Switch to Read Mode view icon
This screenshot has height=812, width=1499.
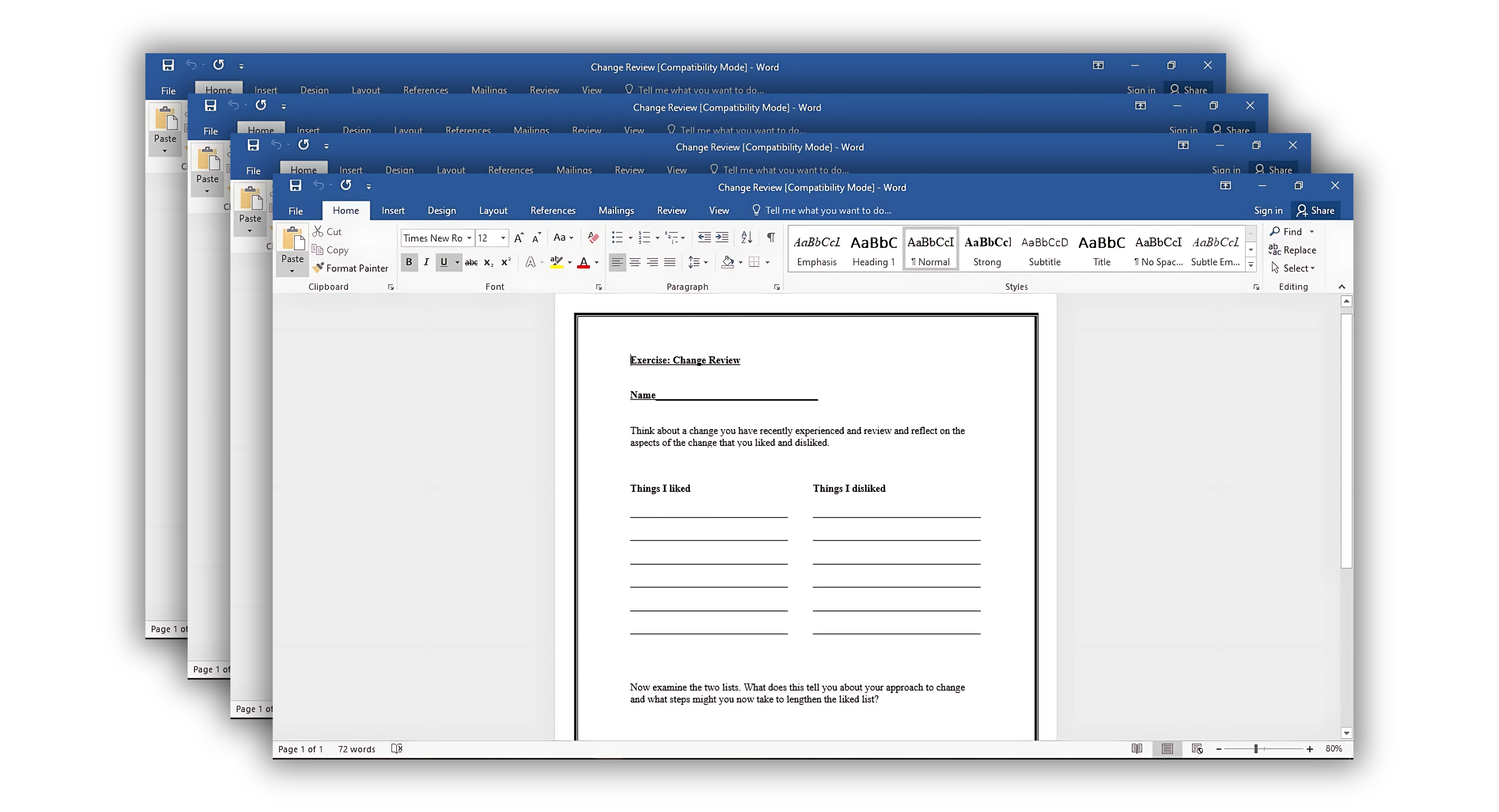(x=1137, y=748)
